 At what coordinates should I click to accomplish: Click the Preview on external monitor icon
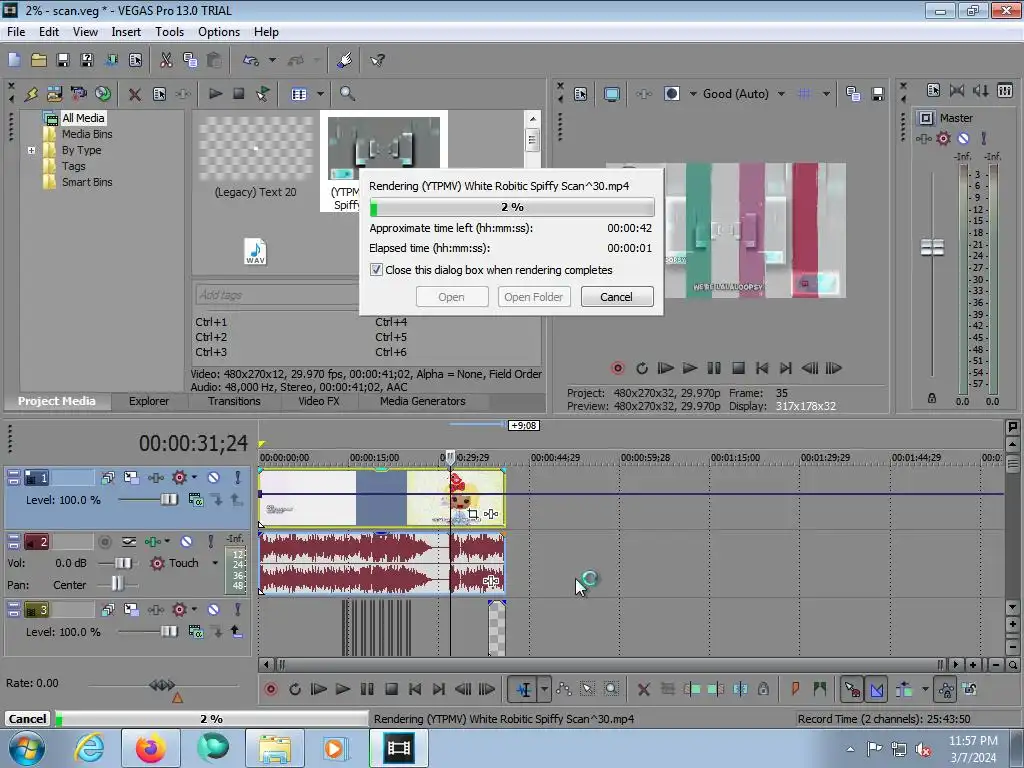pos(612,94)
